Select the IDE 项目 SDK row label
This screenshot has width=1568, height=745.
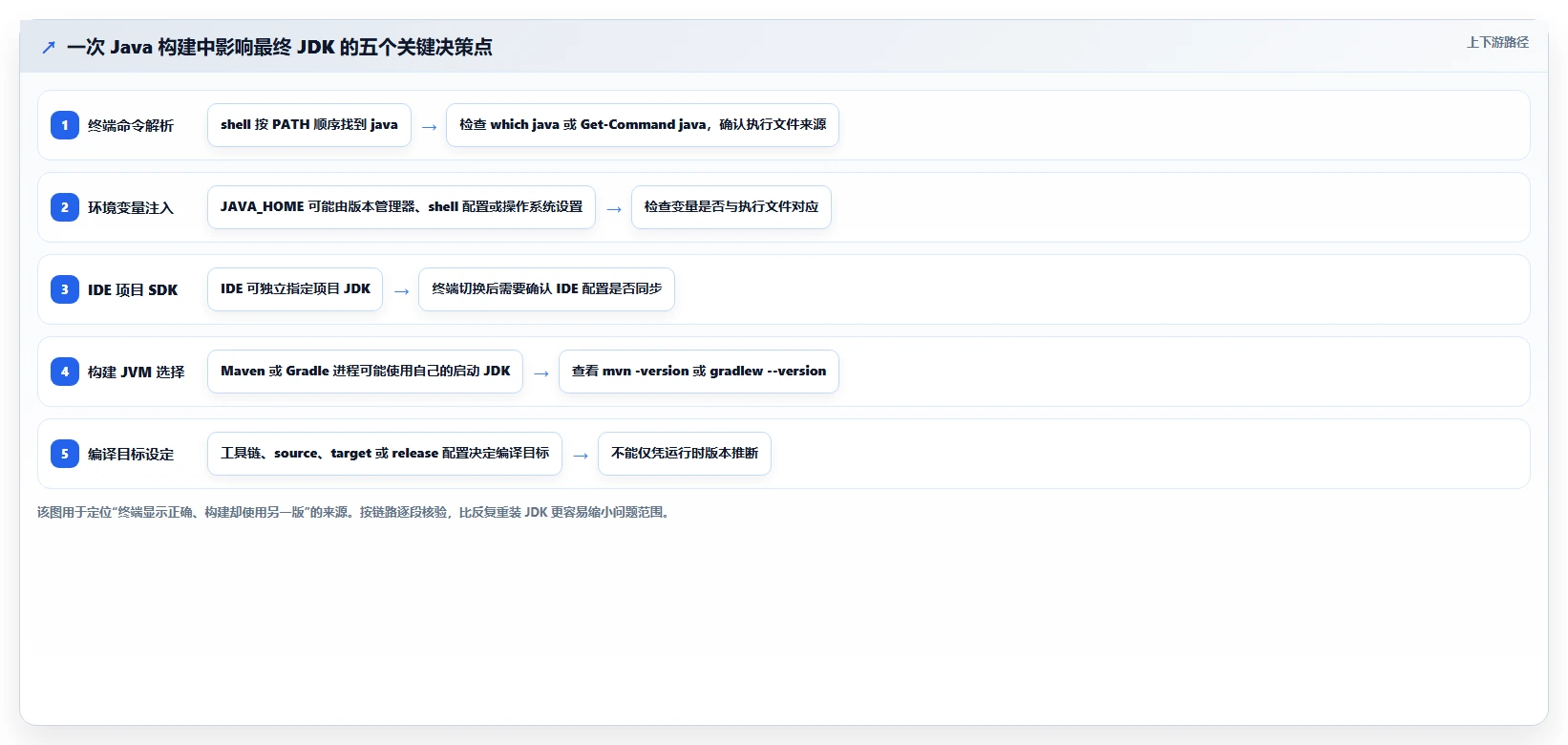[x=133, y=289]
